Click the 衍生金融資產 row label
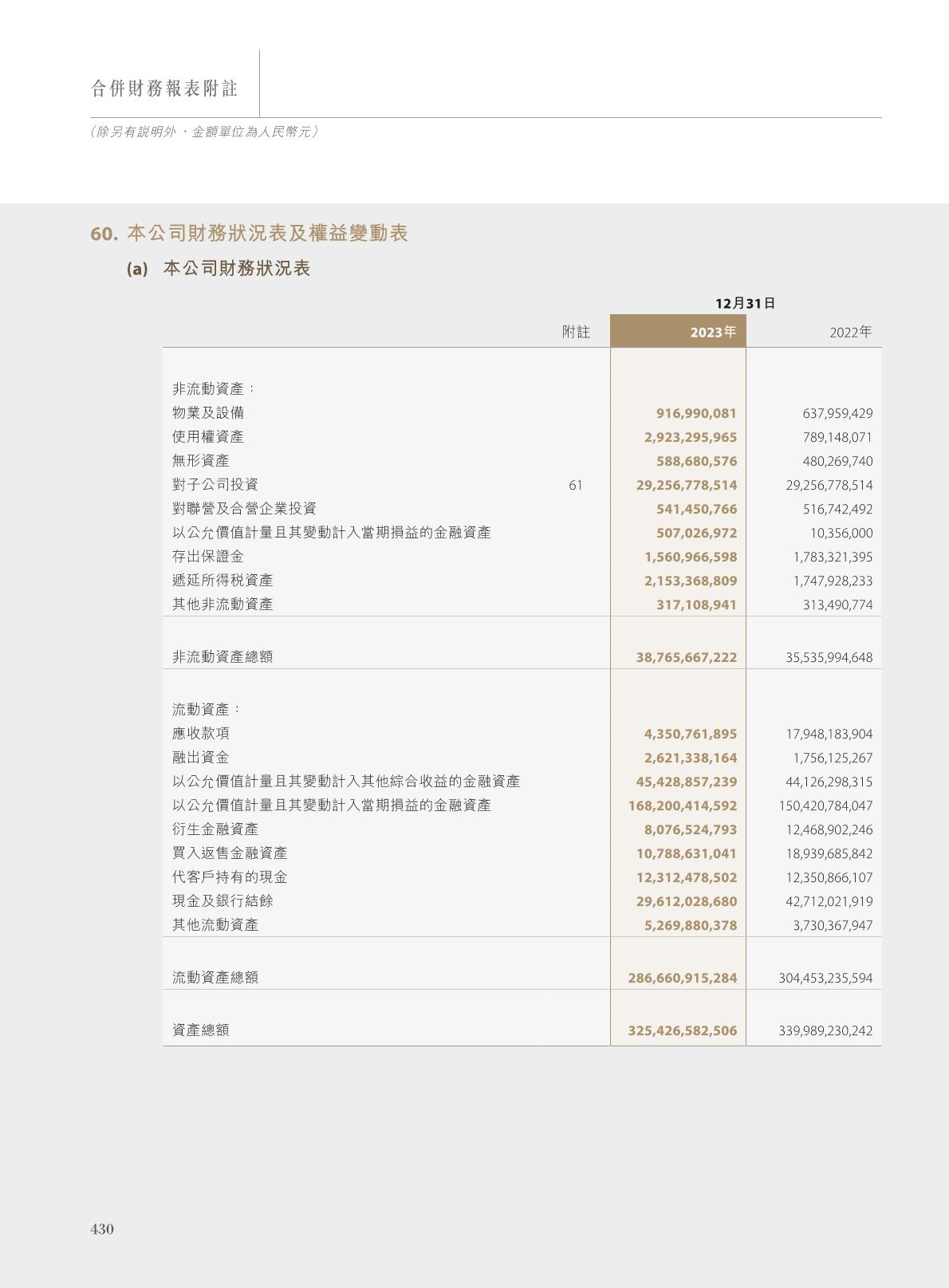The width and height of the screenshot is (949, 1288). [215, 829]
